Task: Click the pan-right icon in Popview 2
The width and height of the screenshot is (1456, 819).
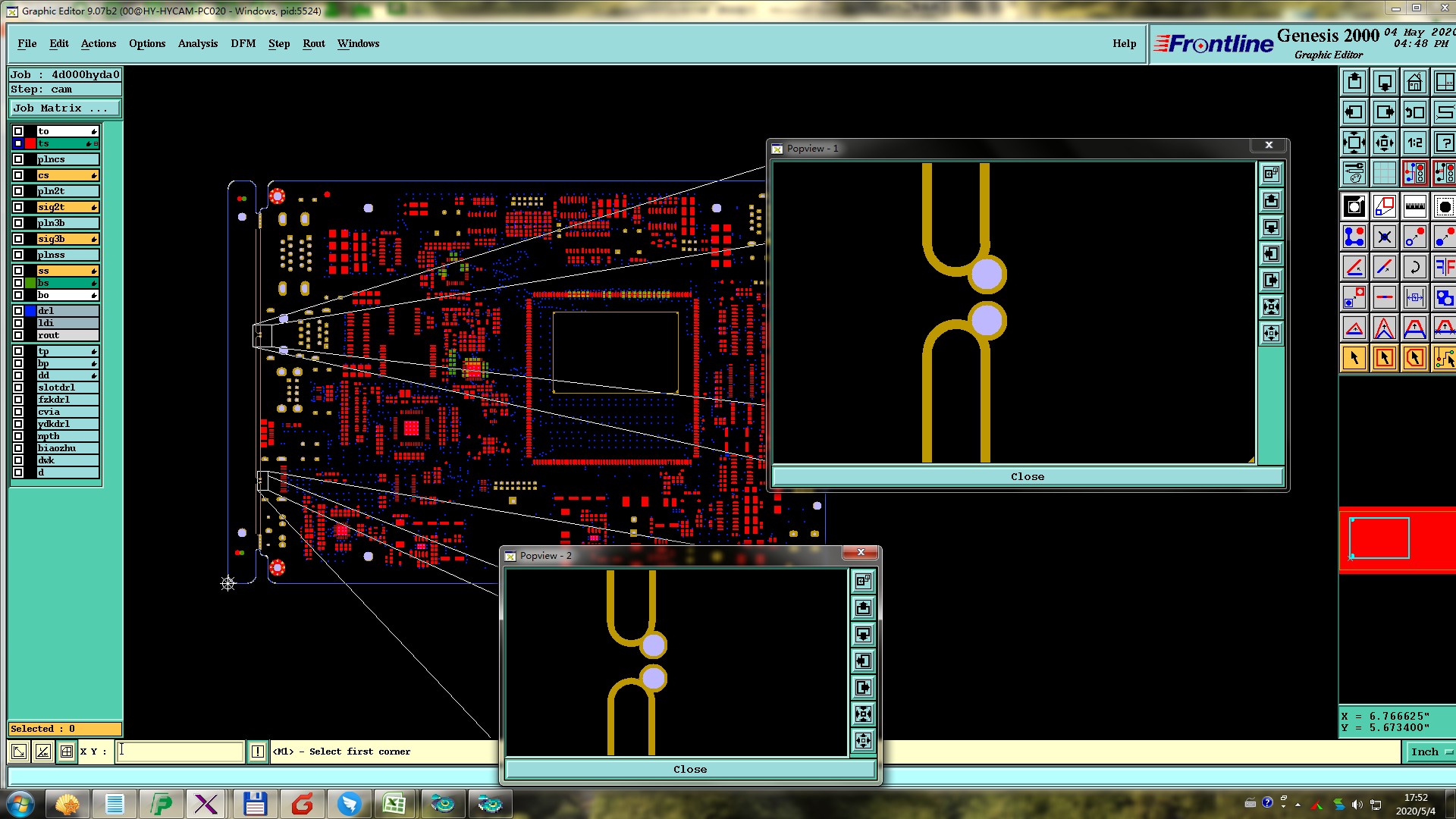Action: click(863, 688)
